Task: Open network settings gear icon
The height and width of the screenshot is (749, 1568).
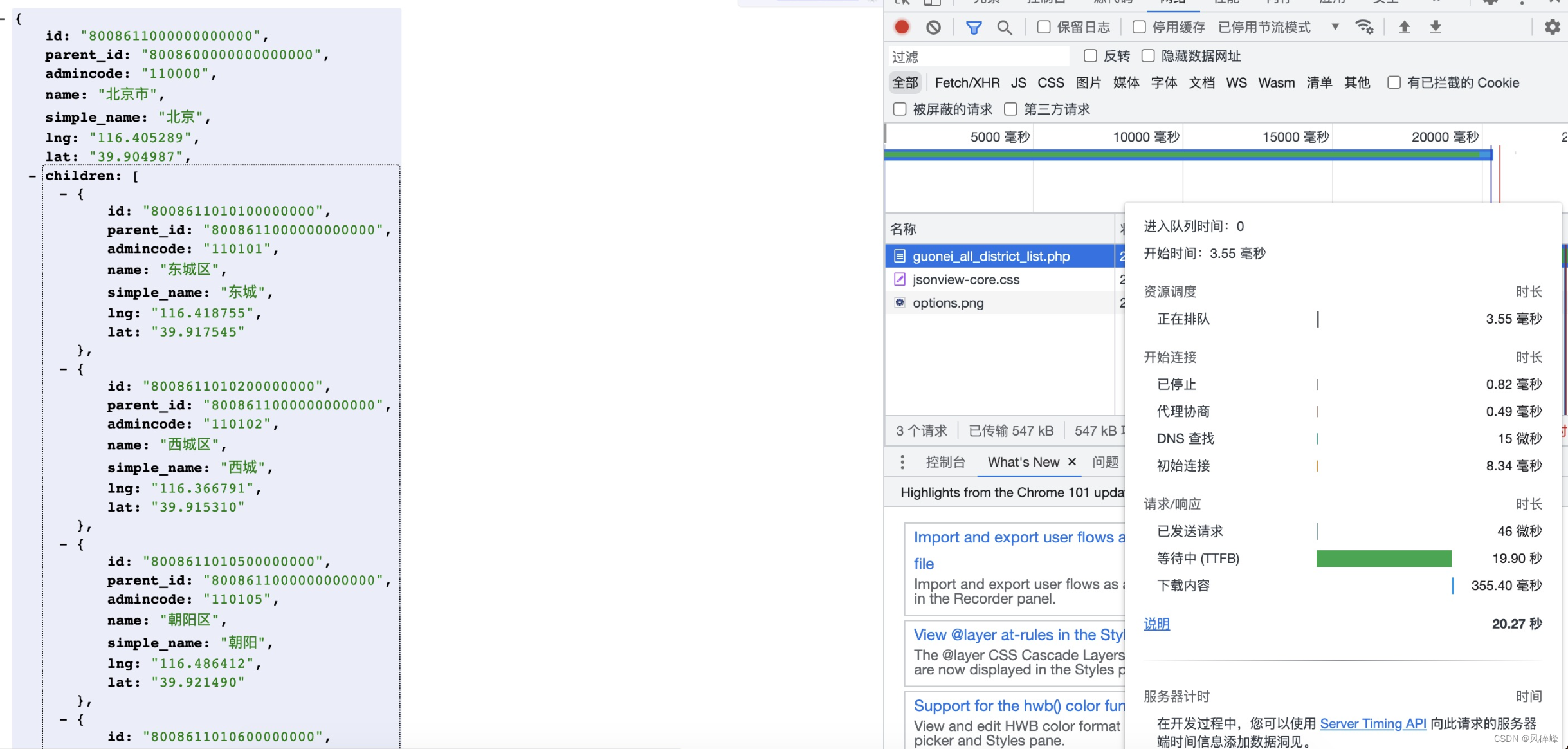Action: [1552, 27]
